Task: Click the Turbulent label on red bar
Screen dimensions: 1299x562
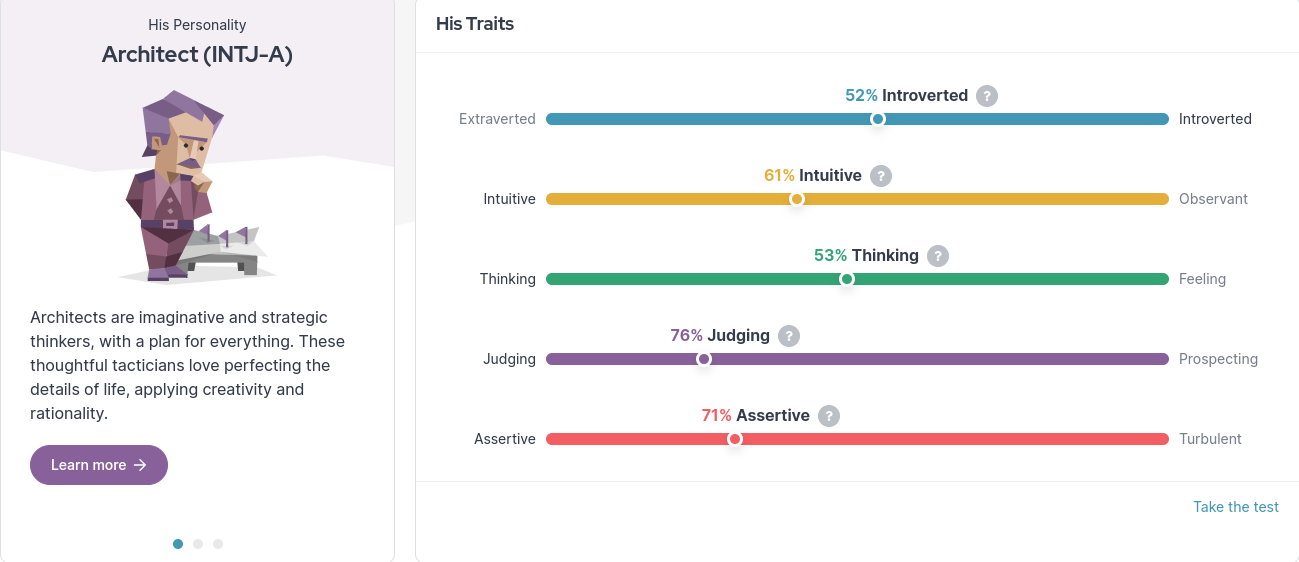Action: 1210,439
